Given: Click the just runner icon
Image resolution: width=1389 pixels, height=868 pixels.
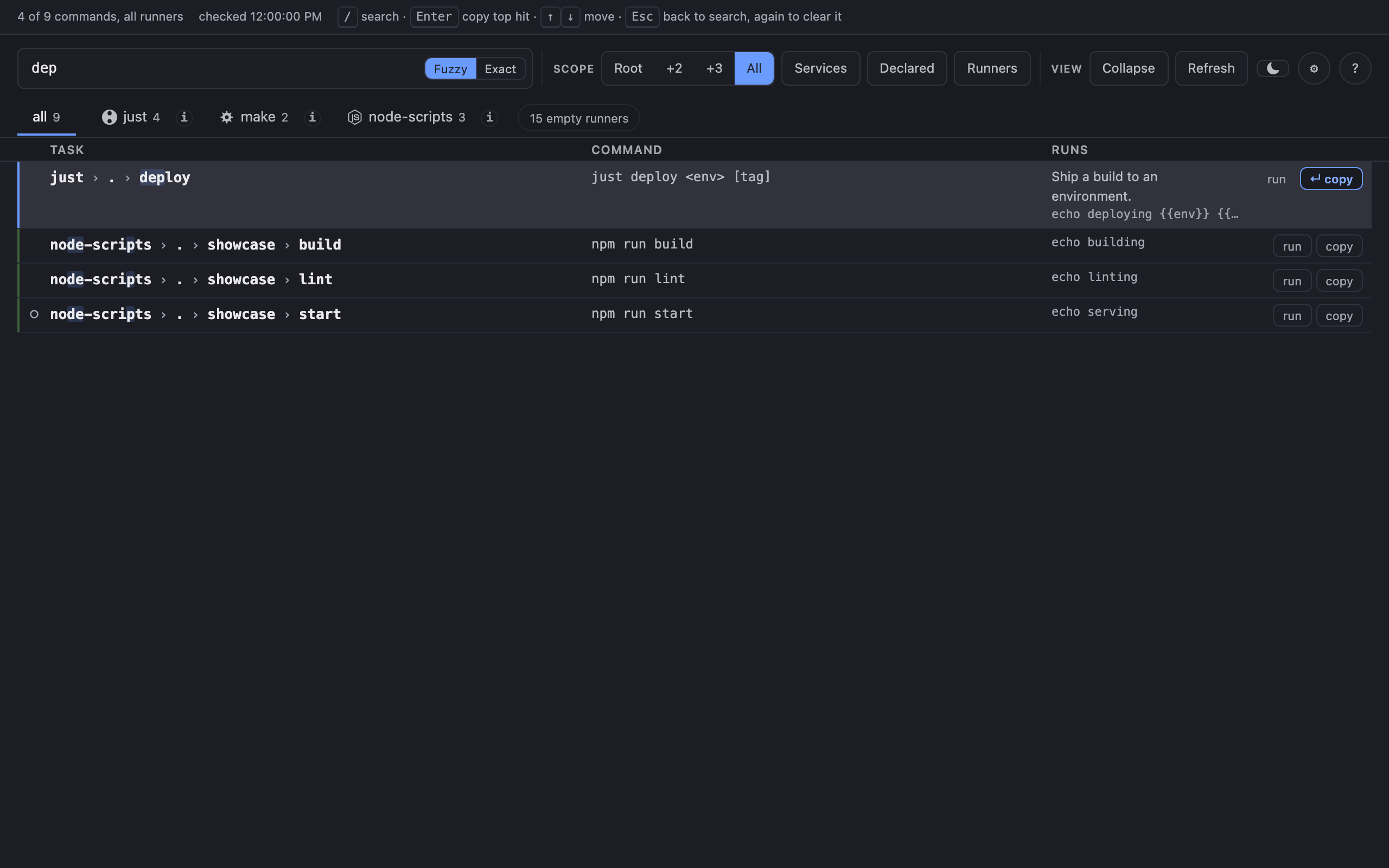Looking at the screenshot, I should click(110, 117).
